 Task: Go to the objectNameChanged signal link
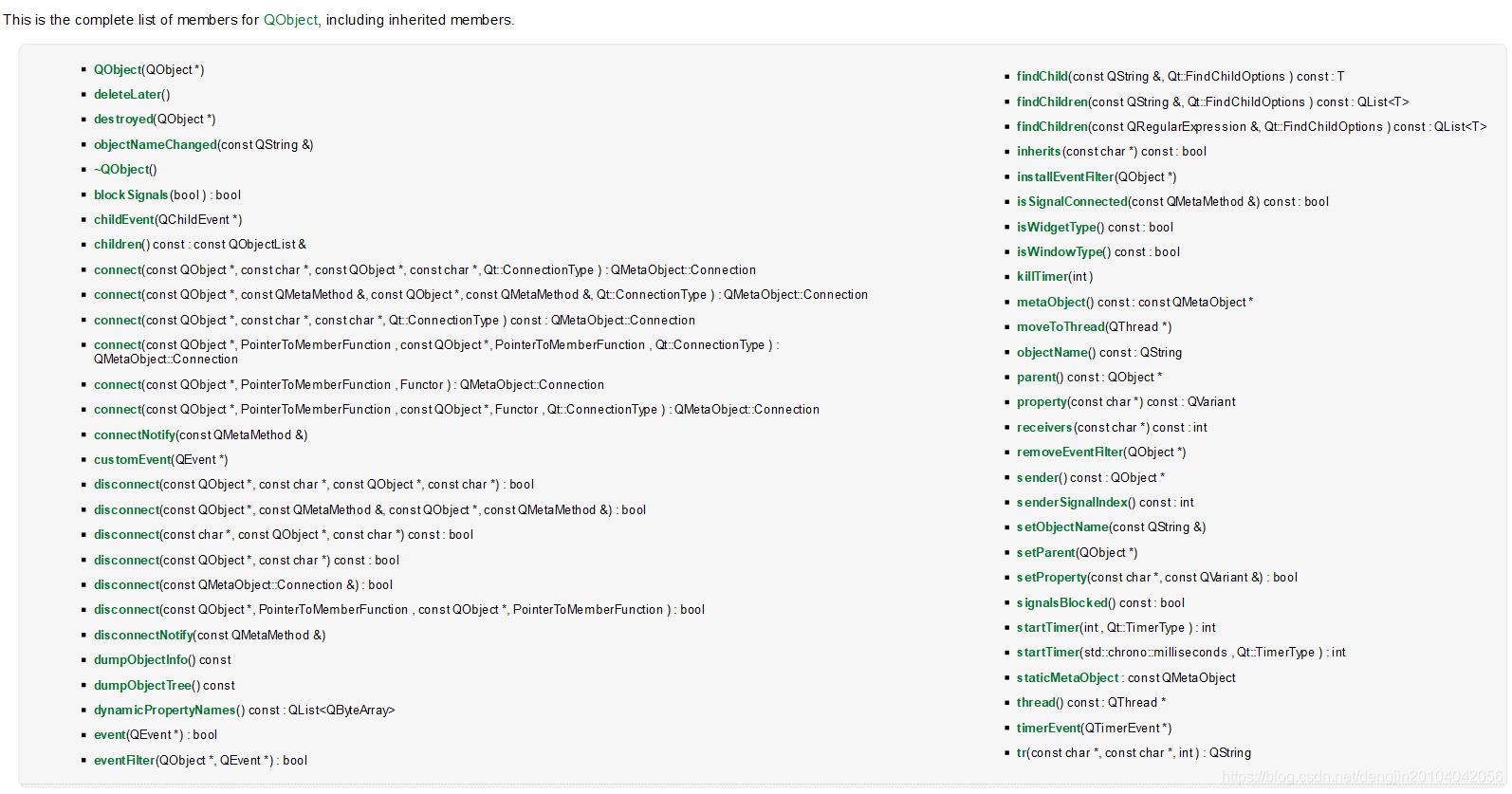click(156, 145)
